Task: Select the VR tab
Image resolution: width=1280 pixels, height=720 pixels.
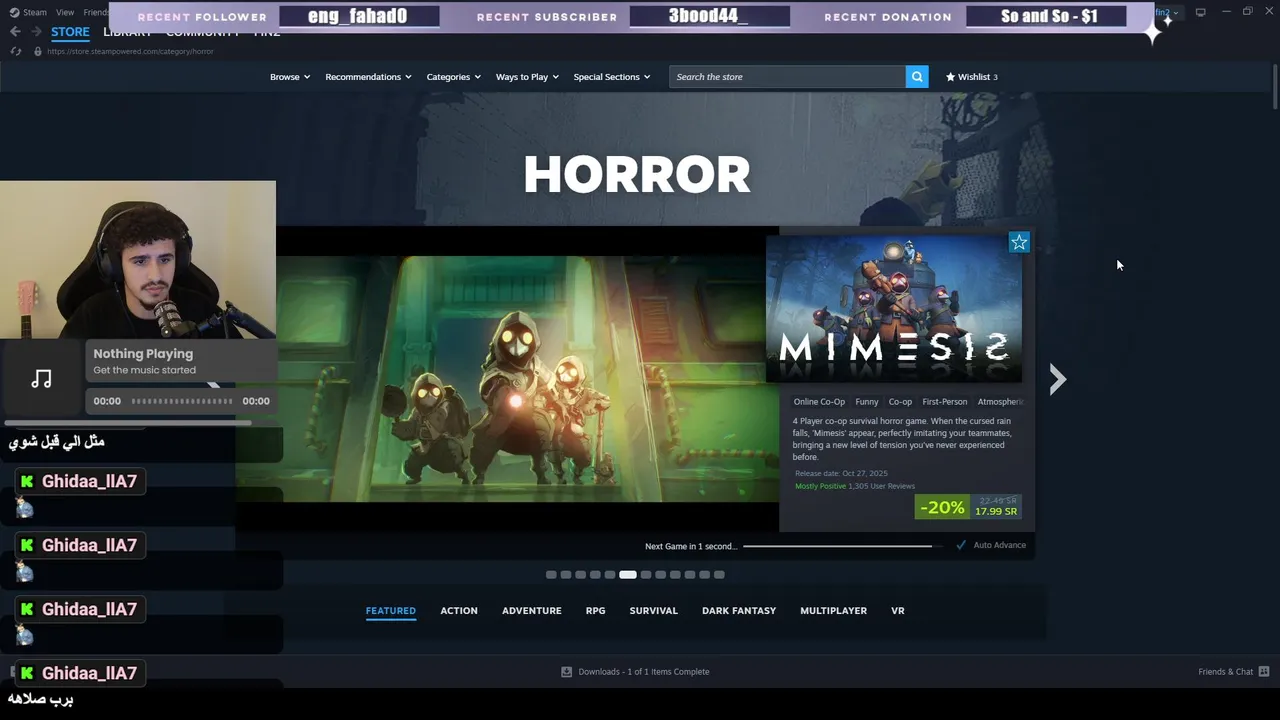Action: click(x=898, y=611)
